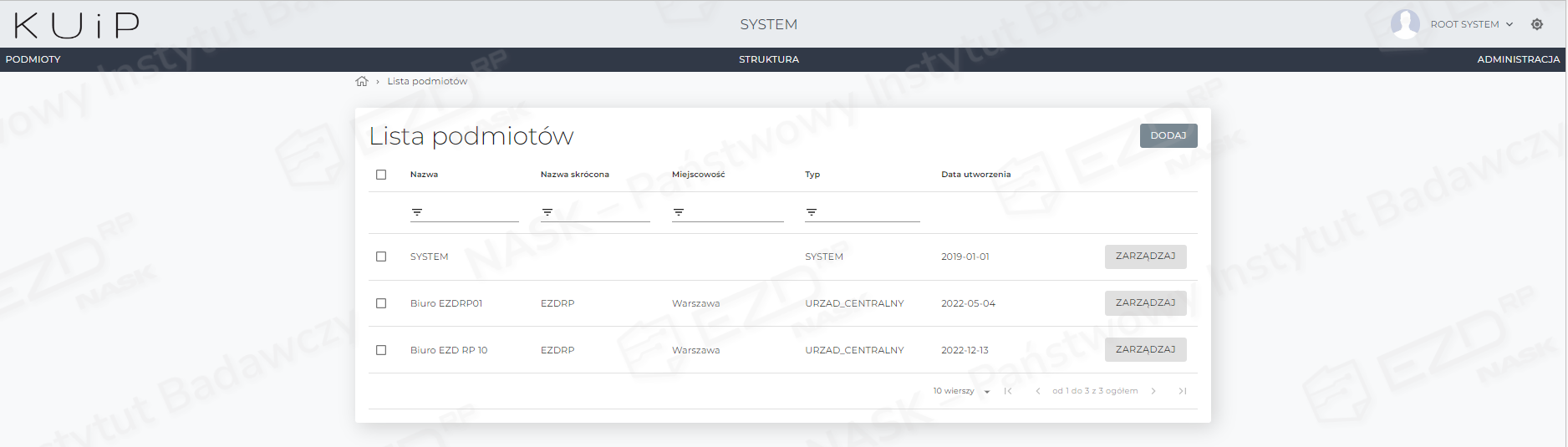This screenshot has width=1568, height=447.
Task: Click the user avatar icon
Action: pos(1405,24)
